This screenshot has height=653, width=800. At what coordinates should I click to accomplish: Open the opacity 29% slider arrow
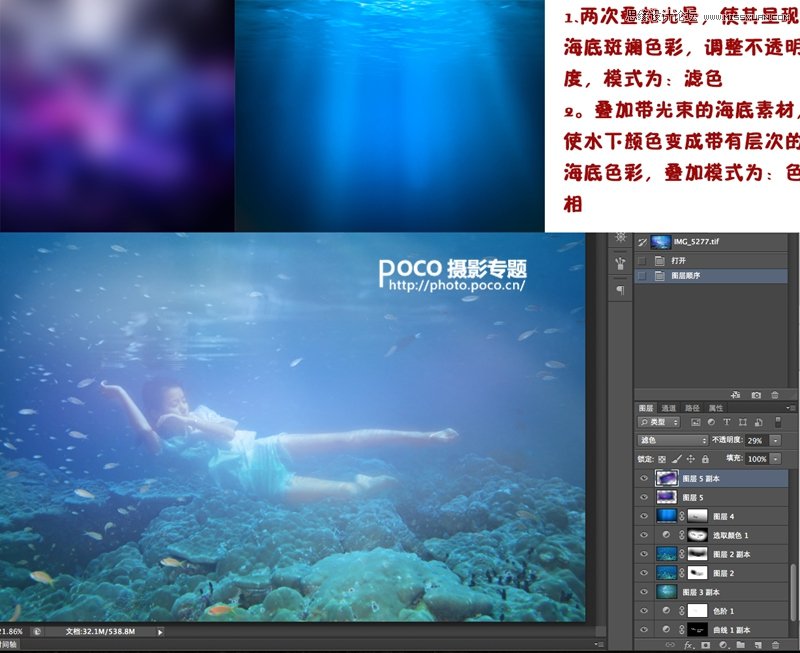click(776, 441)
